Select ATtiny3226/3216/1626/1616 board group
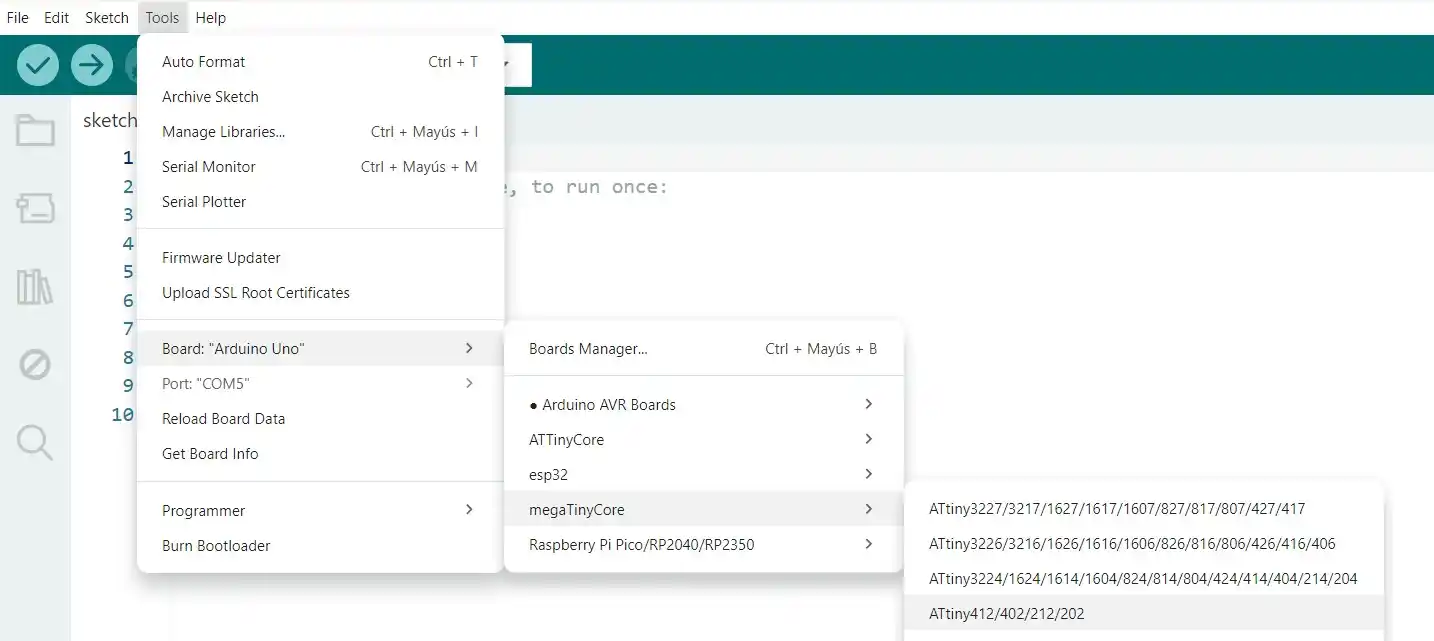1434x641 pixels. (1144, 544)
